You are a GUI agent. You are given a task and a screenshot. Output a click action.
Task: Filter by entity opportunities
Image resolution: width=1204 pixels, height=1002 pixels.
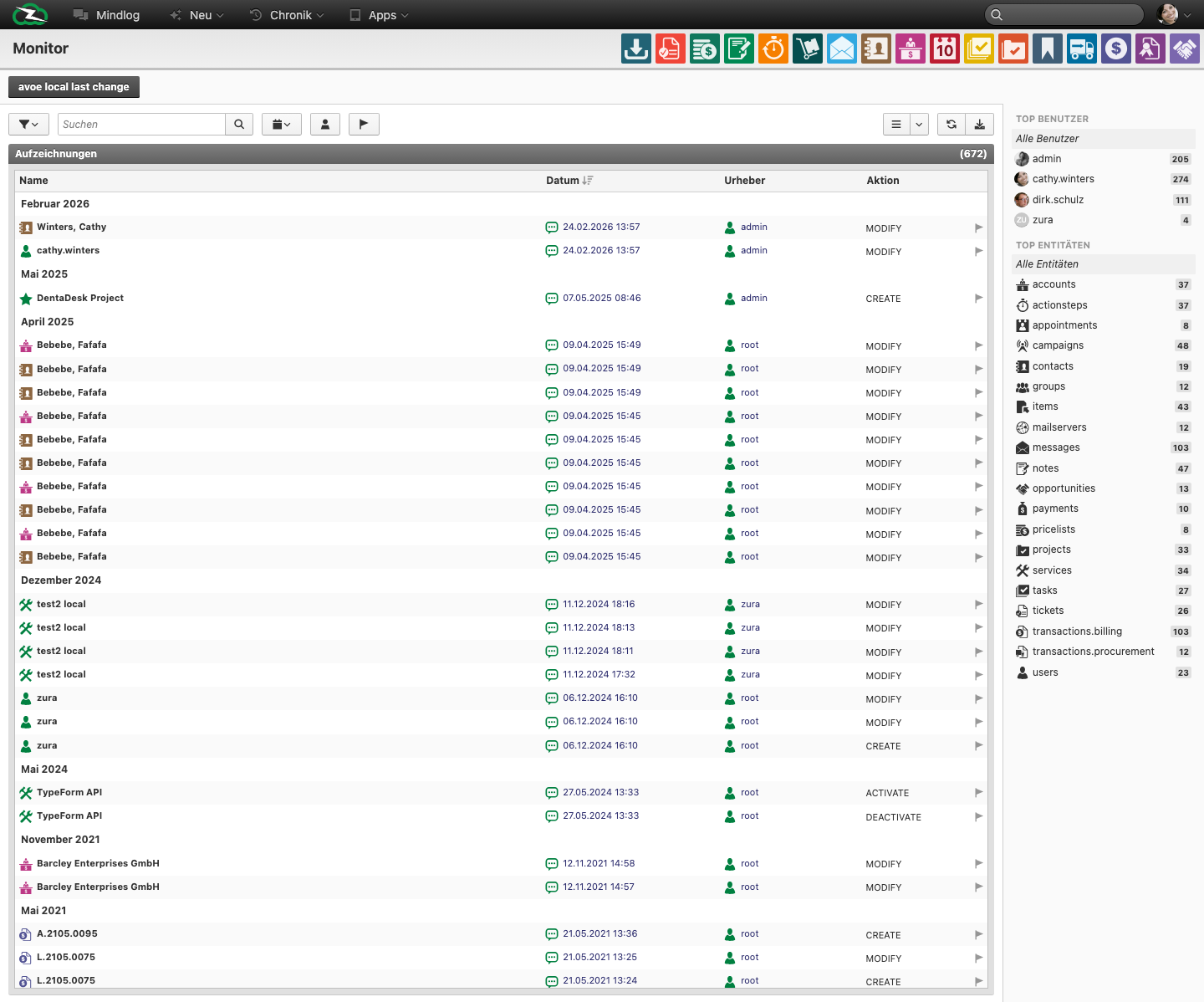coord(1104,488)
